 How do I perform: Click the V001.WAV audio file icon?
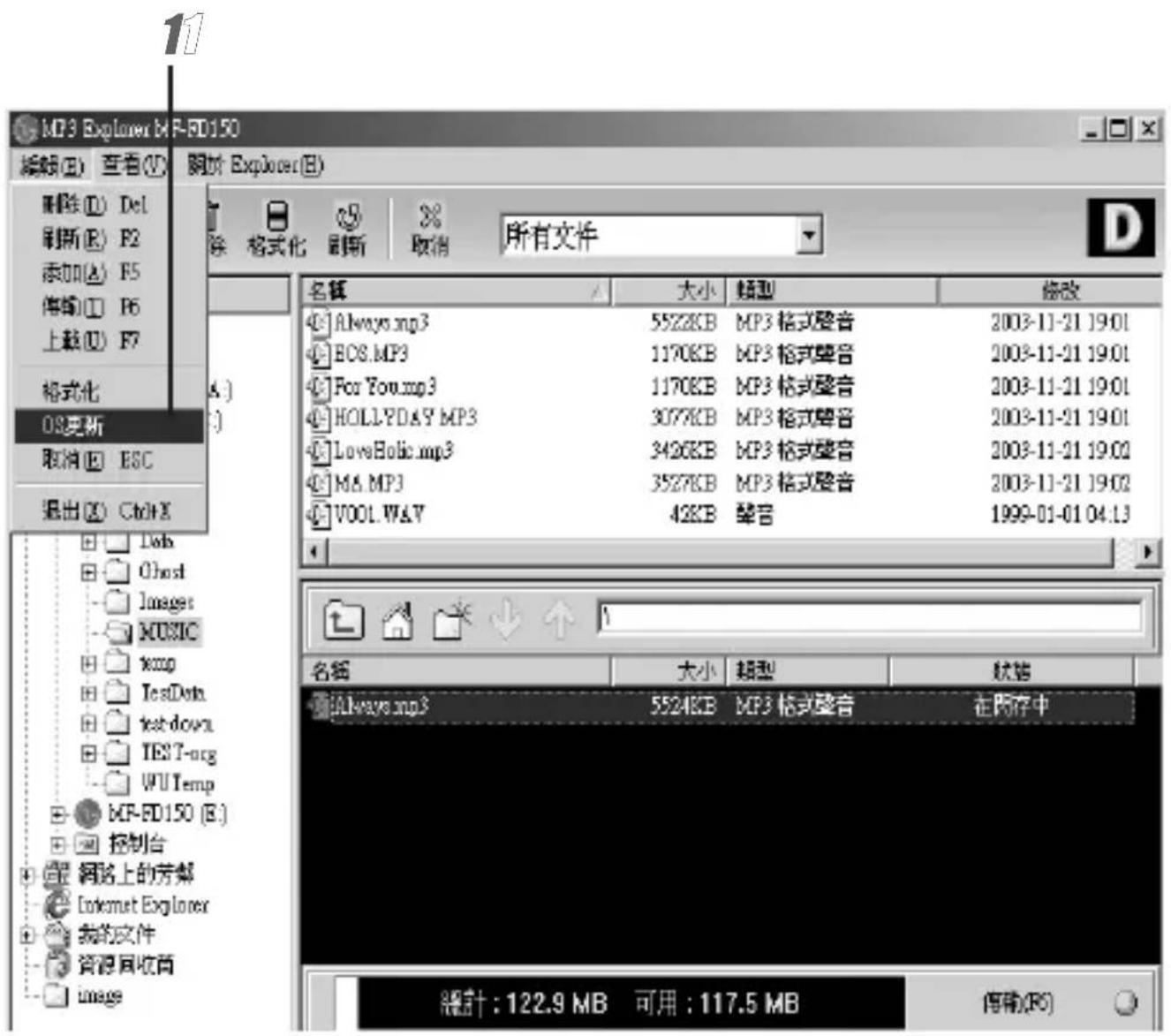pos(317,514)
